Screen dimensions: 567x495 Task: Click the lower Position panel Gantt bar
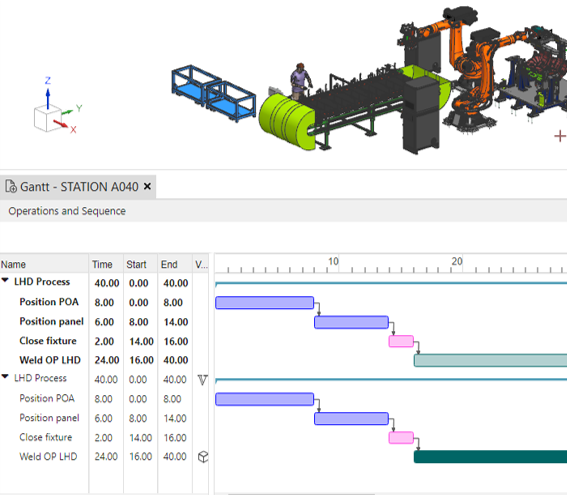(351, 419)
